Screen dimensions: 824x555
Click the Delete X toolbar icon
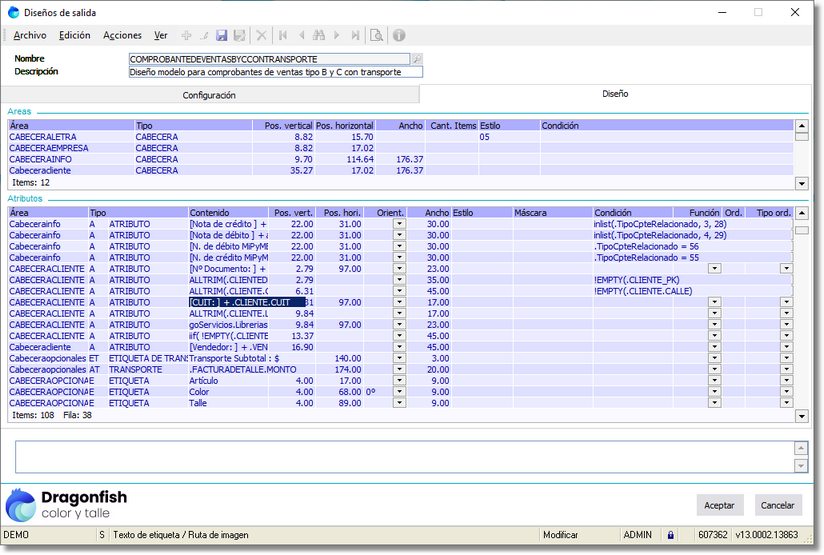point(261,35)
